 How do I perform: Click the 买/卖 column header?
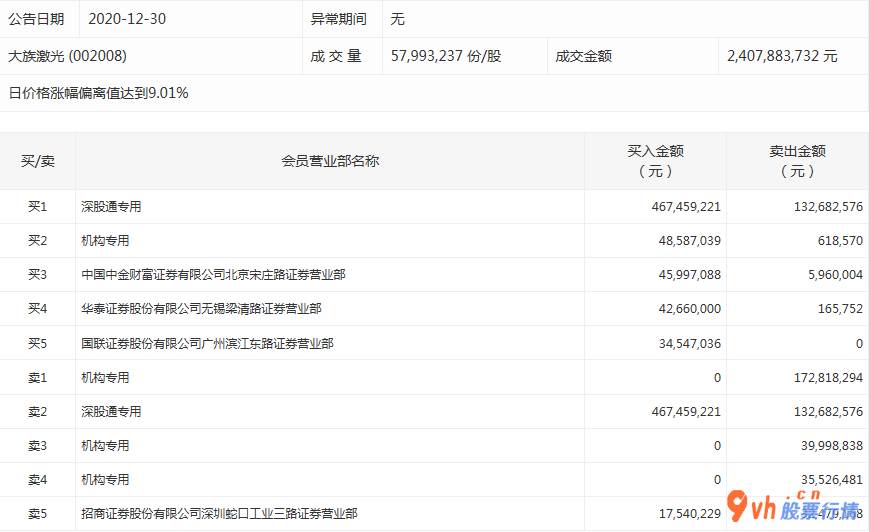coord(38,161)
